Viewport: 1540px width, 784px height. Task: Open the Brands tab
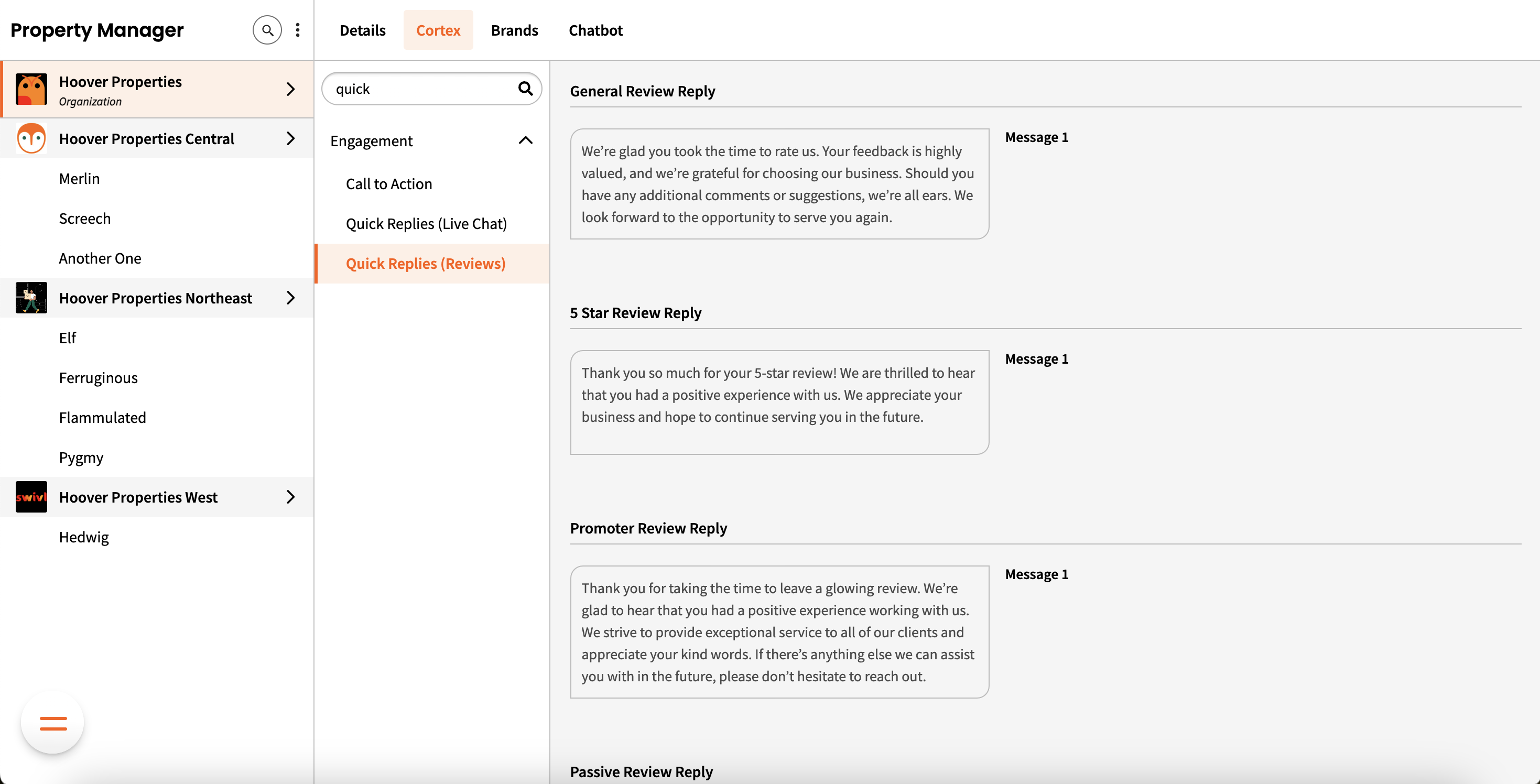point(514,30)
